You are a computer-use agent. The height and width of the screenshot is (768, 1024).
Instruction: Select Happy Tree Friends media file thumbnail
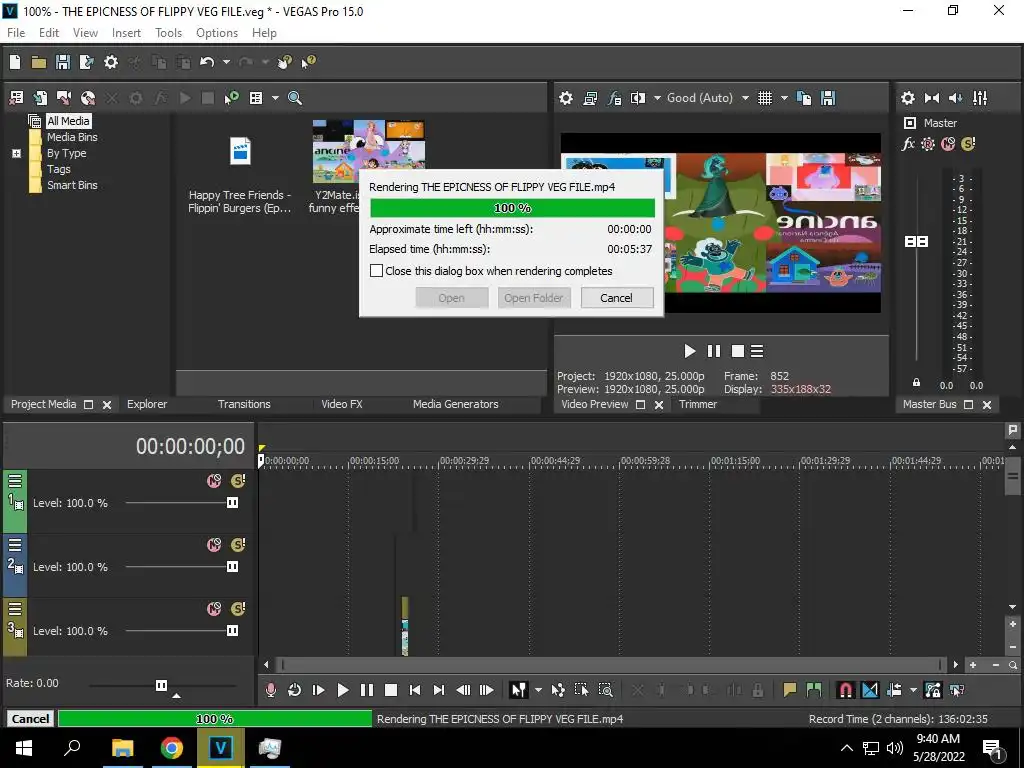click(240, 152)
